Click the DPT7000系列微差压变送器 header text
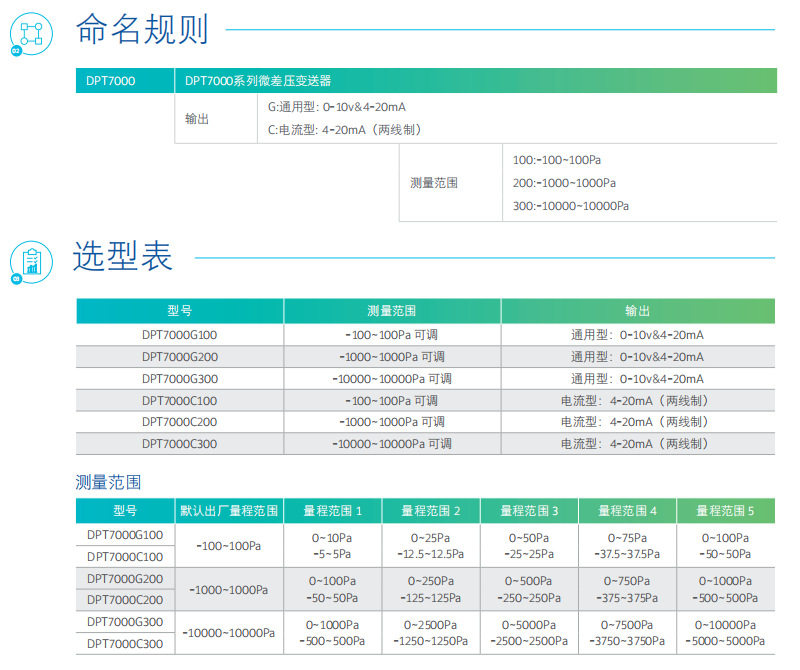Image resolution: width=800 pixels, height=670 pixels. point(258,81)
